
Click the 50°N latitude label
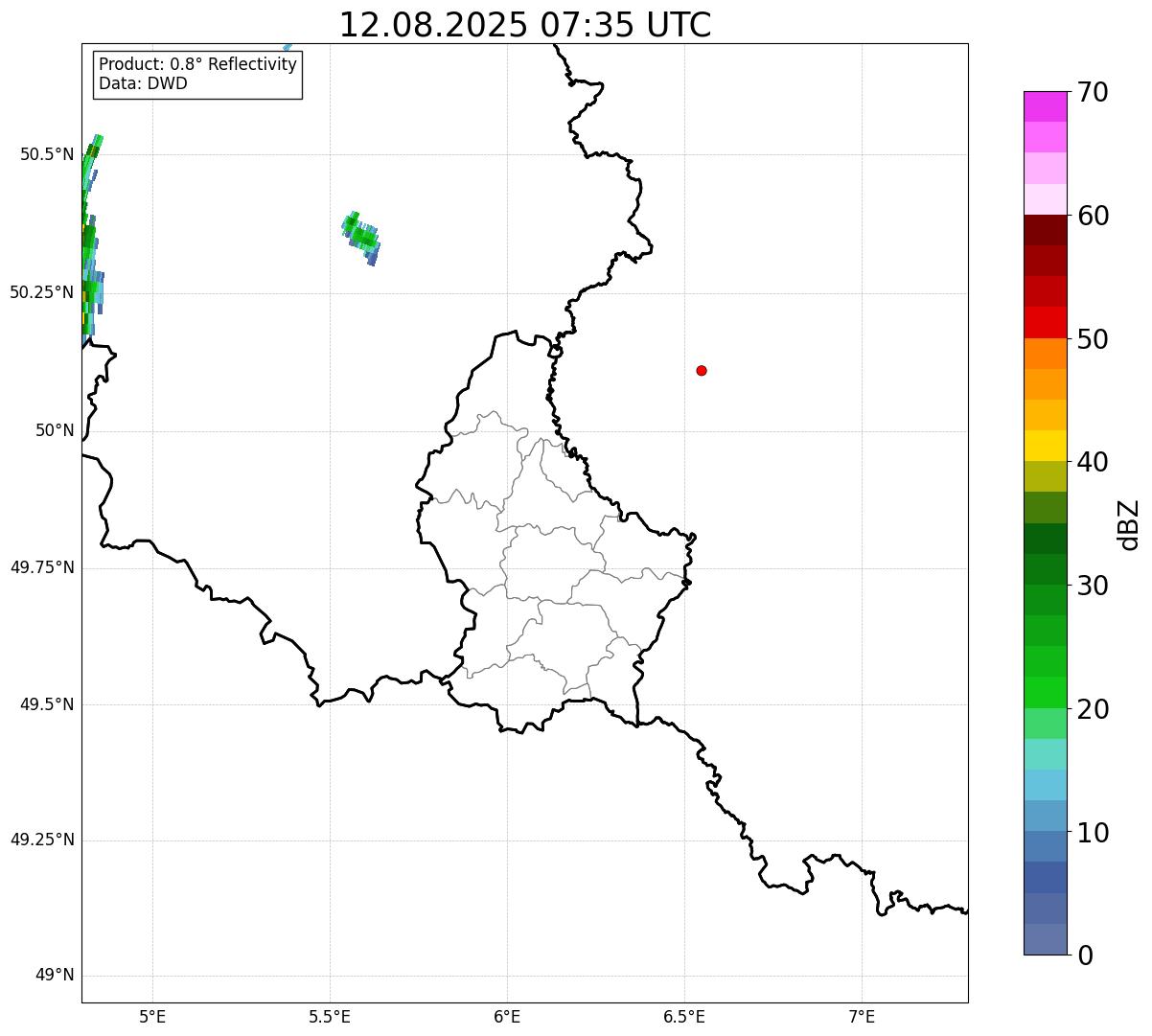pos(55,430)
